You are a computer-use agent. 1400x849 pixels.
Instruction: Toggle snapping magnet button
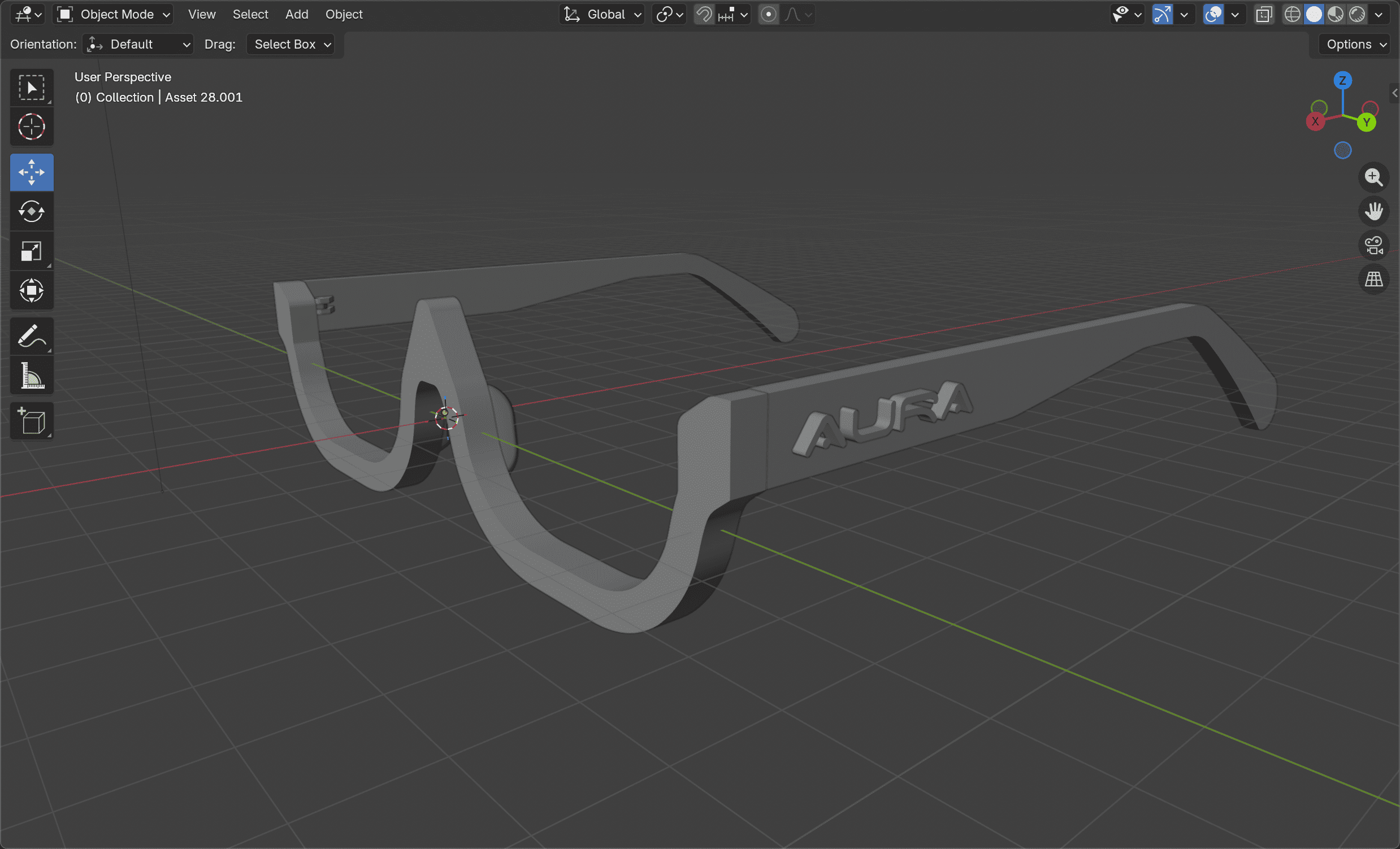[704, 14]
